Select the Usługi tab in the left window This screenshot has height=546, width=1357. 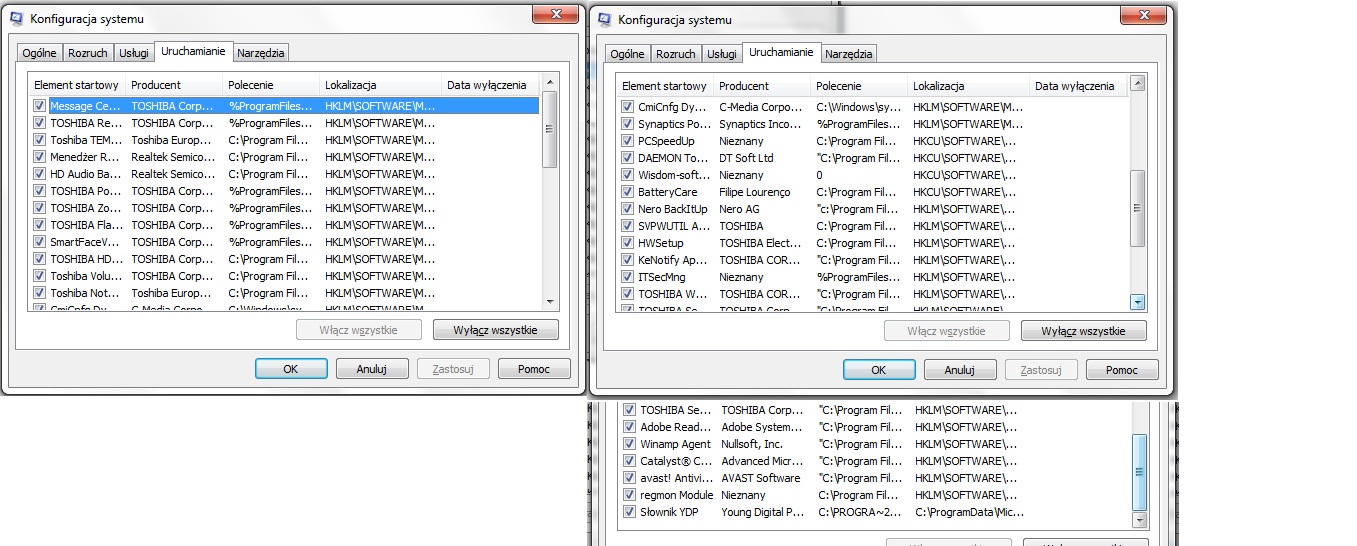click(133, 53)
